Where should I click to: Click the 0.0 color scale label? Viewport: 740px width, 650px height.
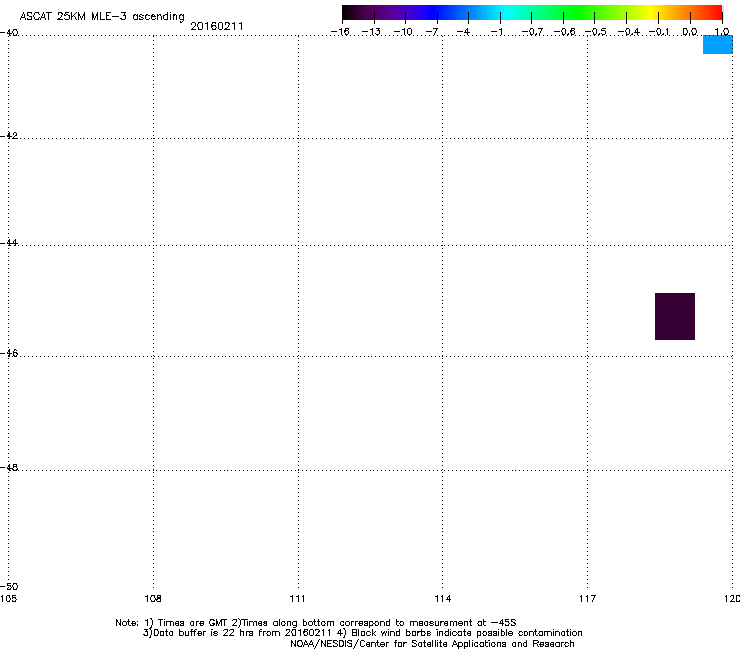click(x=690, y=32)
